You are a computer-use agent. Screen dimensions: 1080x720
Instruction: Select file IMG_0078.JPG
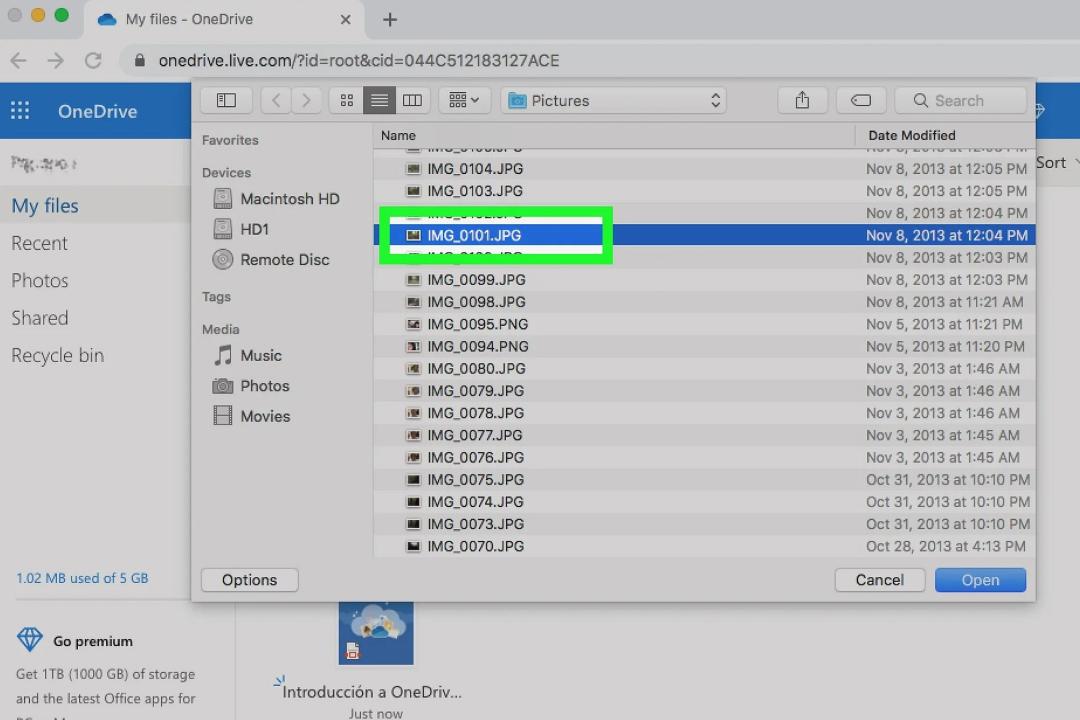tap(704, 413)
